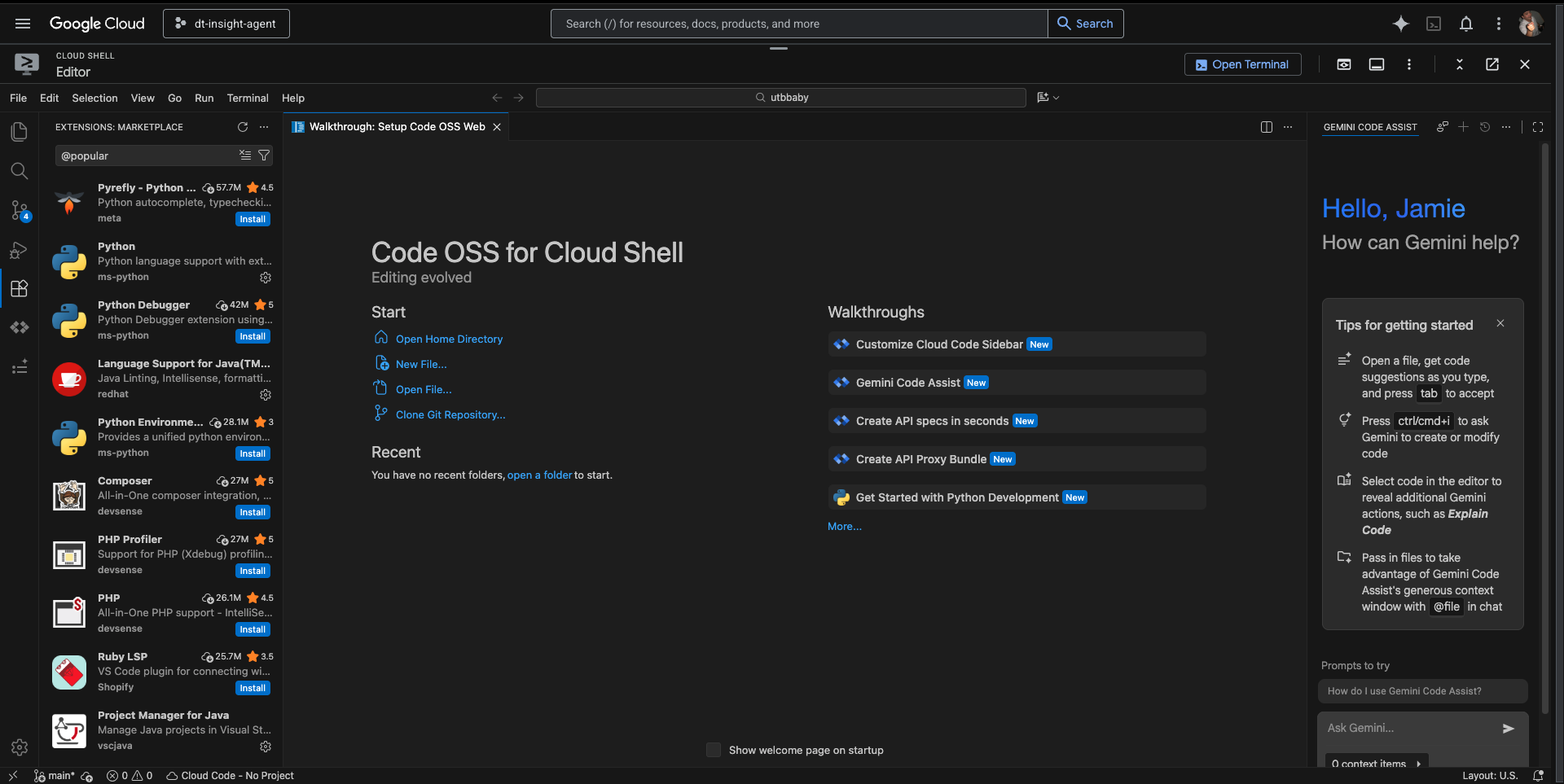Open Gemini Code Assist walkthrough
The height and width of the screenshot is (784, 1564).
[x=1017, y=383]
